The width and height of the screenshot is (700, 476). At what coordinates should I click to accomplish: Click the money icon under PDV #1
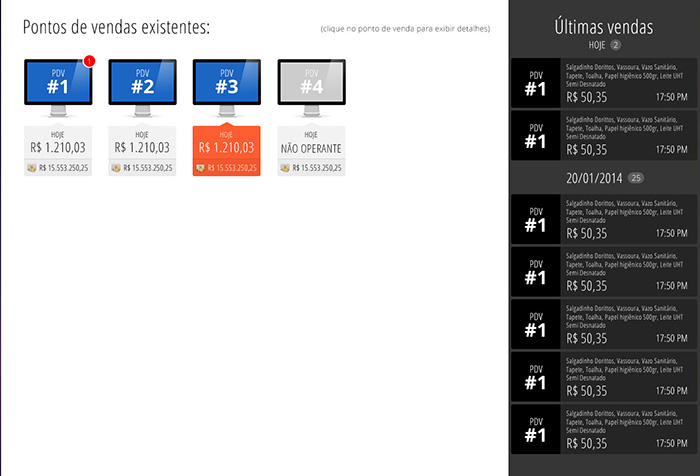click(31, 167)
